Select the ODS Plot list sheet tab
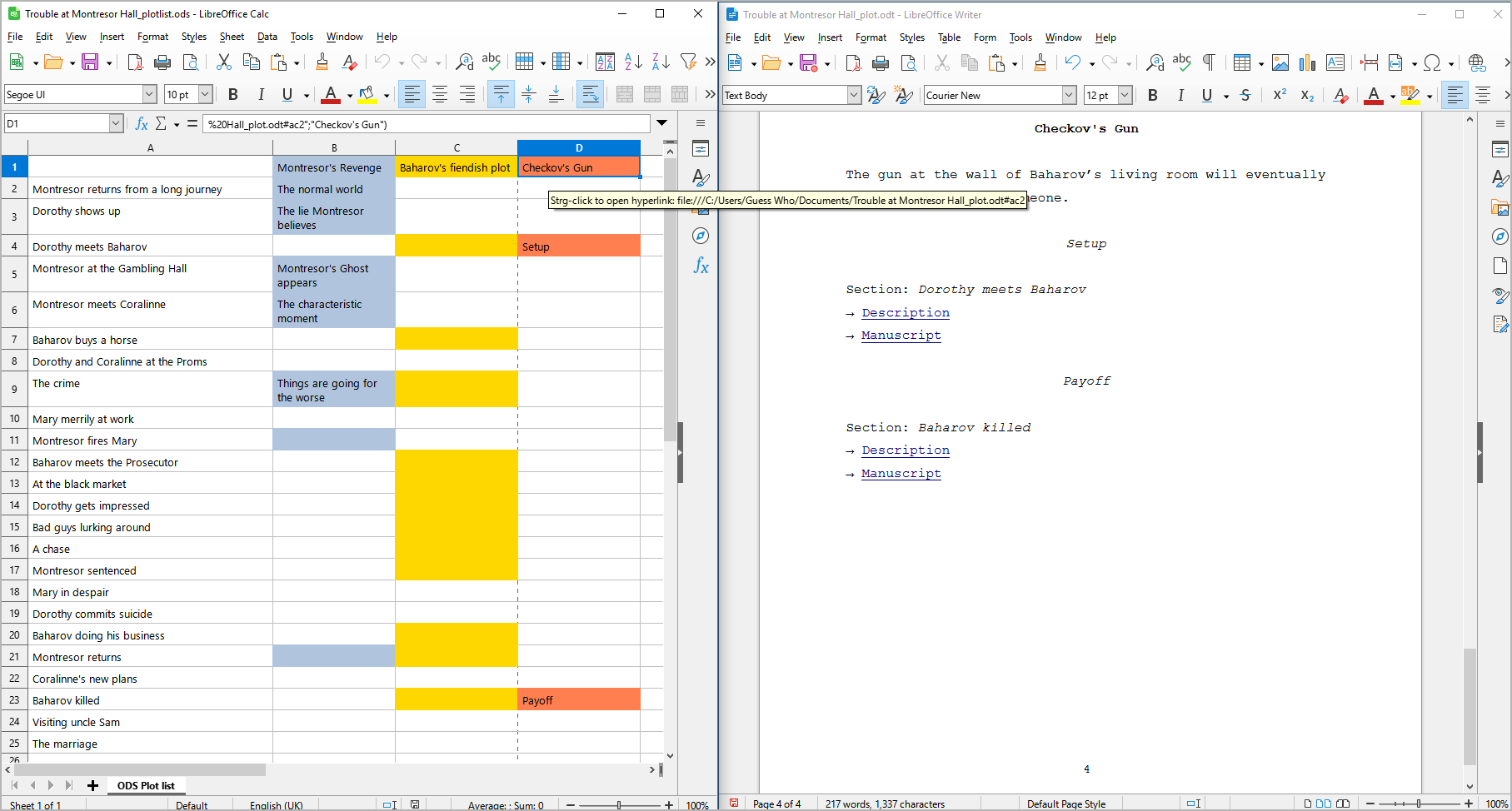Screen dimensions: 1512x811 pyautogui.click(x=146, y=785)
